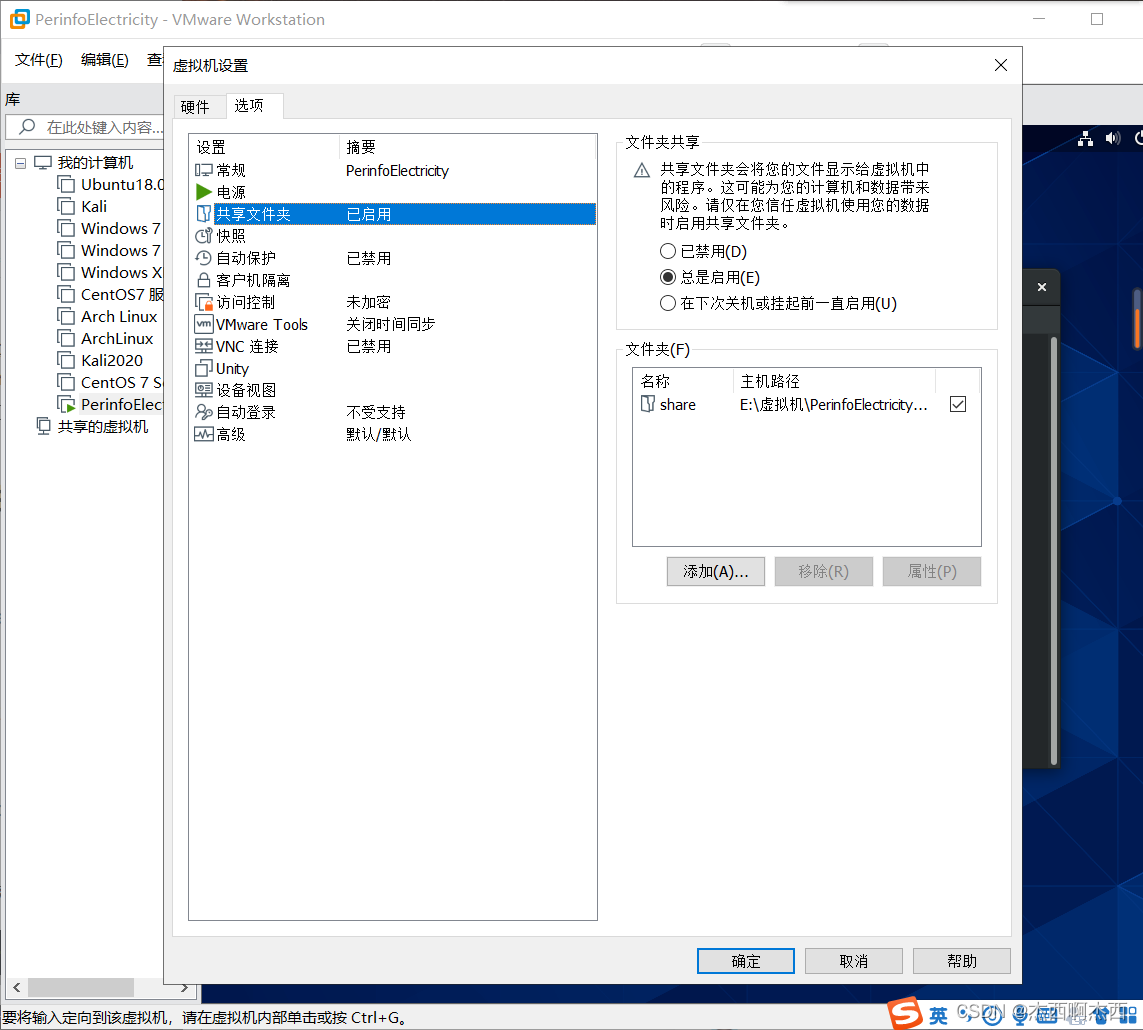
Task: Click the 关闭时间同步 summary text
Action: point(390,324)
